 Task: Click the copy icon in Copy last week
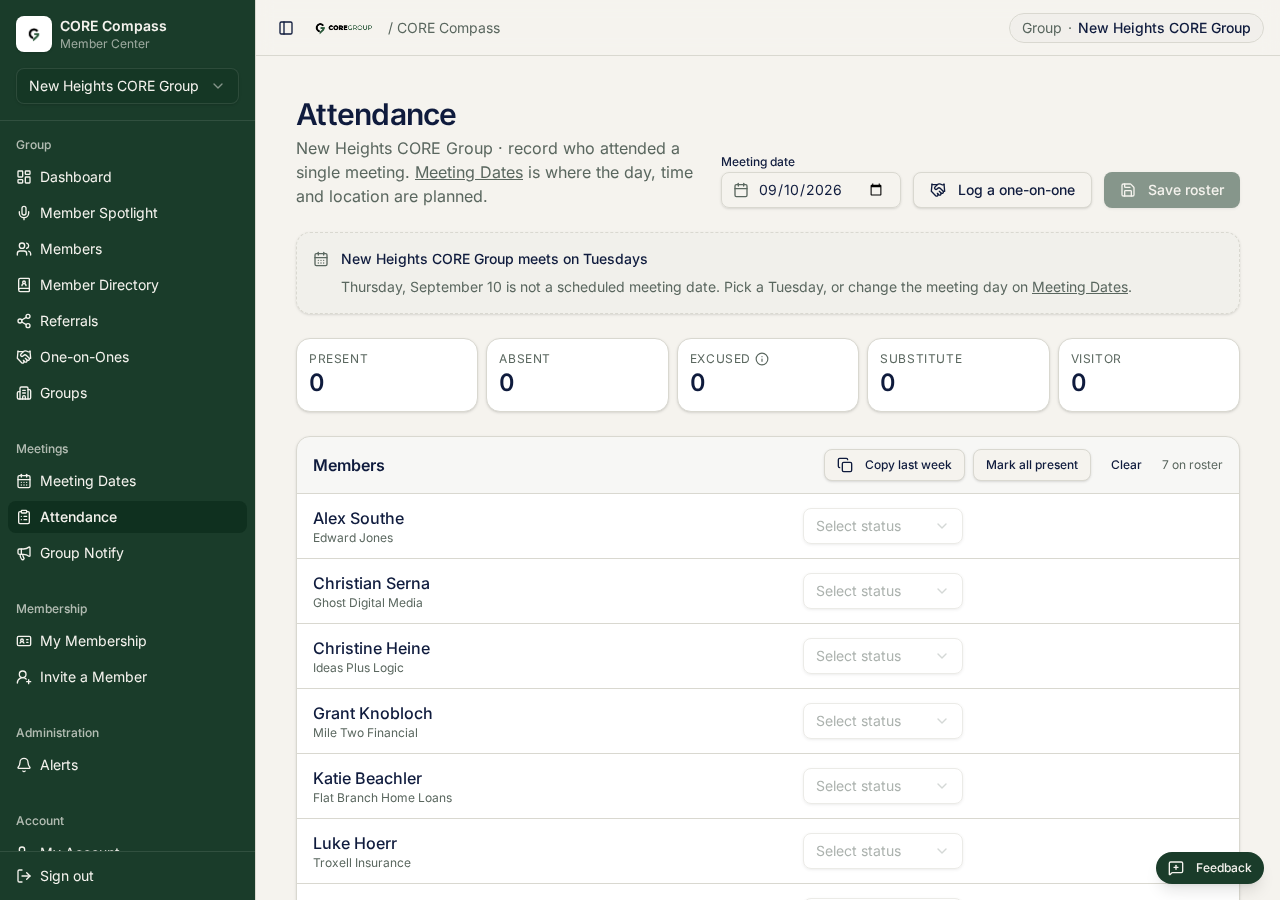coord(845,465)
